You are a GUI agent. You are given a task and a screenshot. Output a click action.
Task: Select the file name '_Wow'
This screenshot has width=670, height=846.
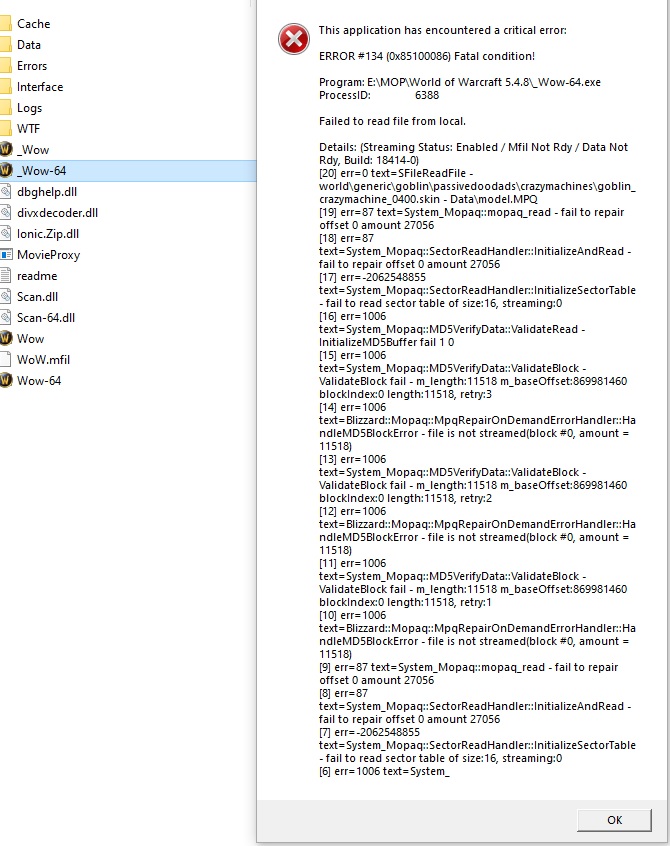pyautogui.click(x=33, y=149)
